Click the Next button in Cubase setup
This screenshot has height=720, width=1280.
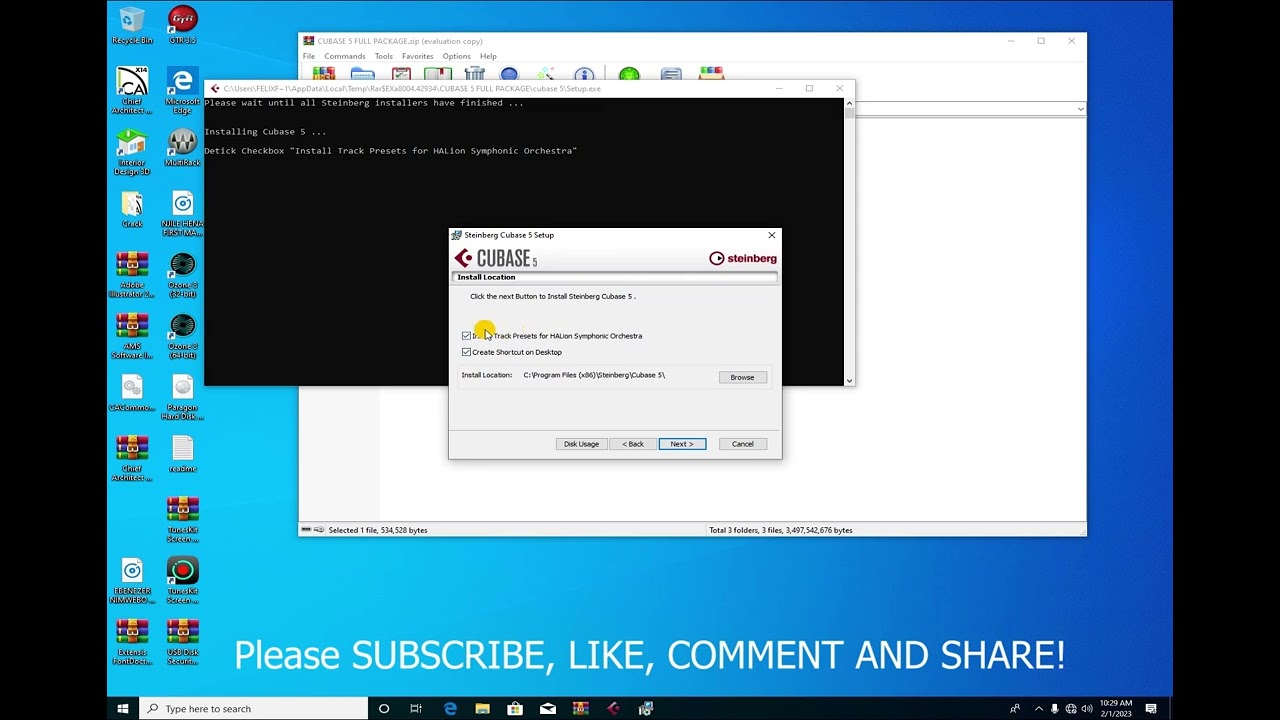682,444
